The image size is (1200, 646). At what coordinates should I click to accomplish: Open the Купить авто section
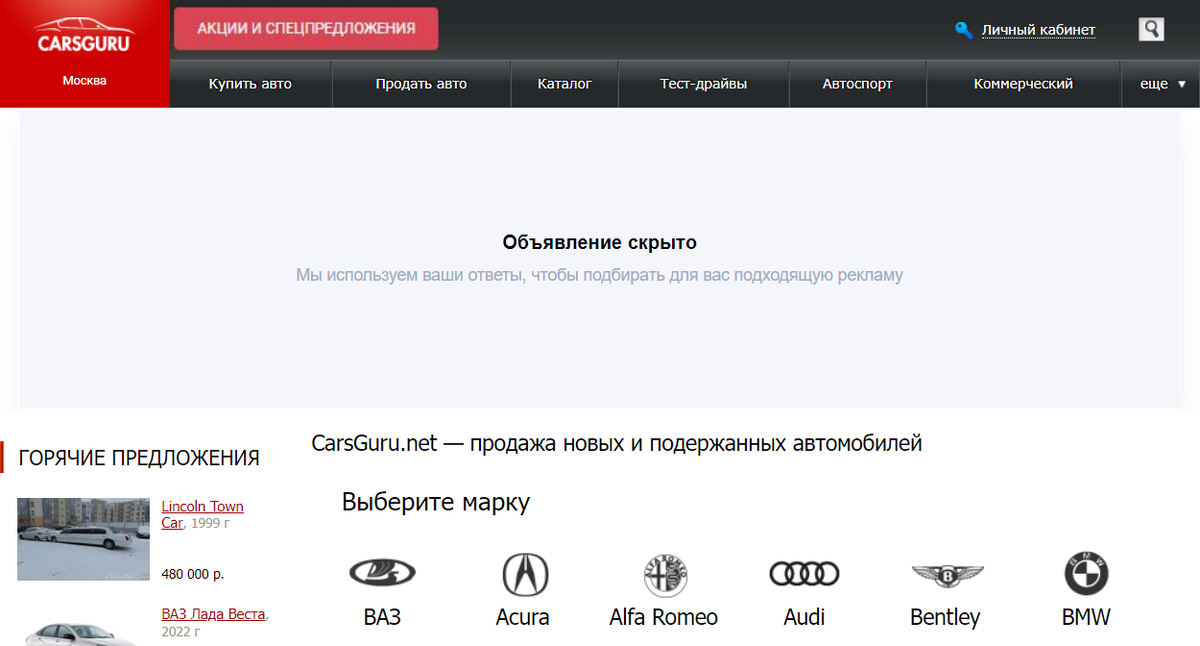(x=250, y=84)
